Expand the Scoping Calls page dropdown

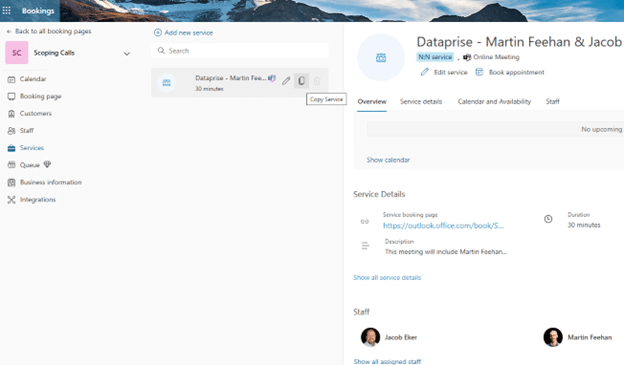[127, 53]
